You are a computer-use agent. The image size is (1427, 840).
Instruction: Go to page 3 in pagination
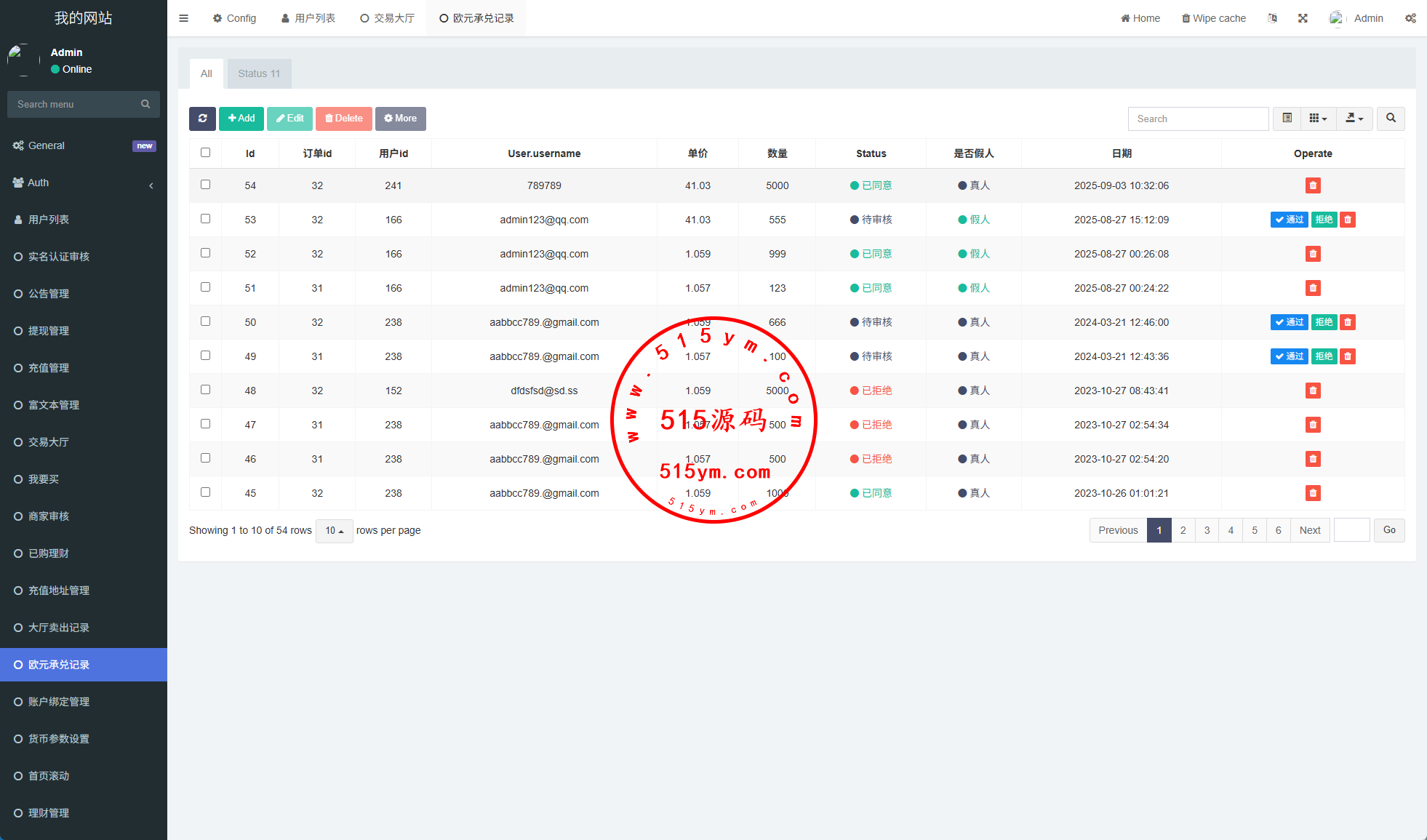[x=1207, y=530]
